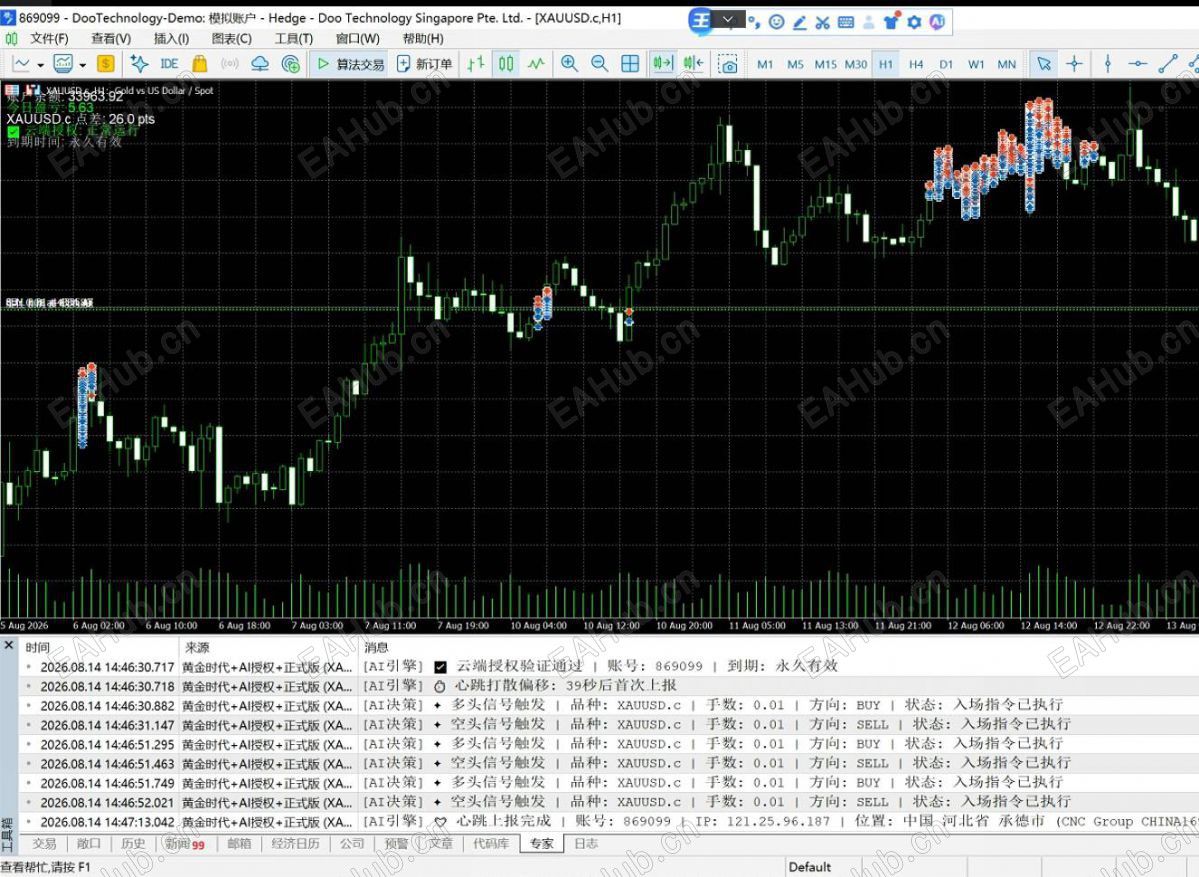1199x877 pixels.
Task: Open the 文件(F) menu
Action: tap(49, 38)
